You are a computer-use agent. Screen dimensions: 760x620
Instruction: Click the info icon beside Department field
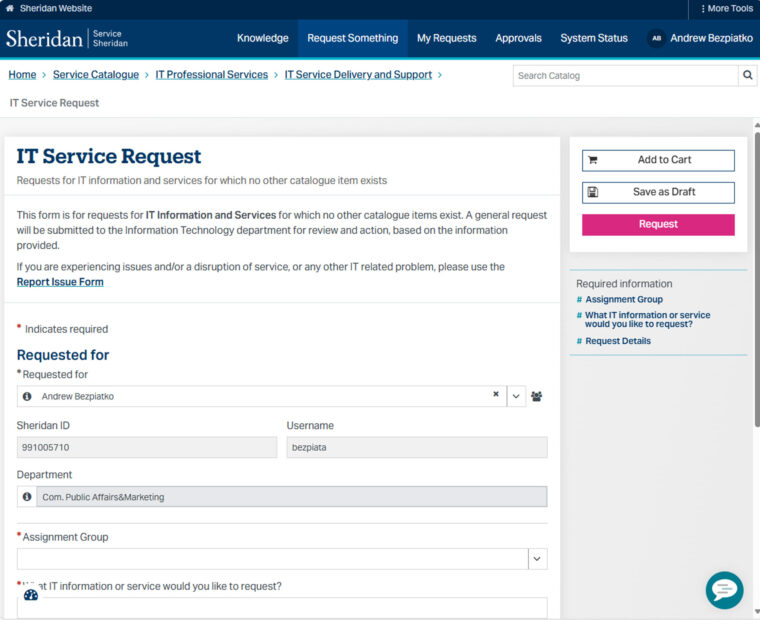(27, 496)
